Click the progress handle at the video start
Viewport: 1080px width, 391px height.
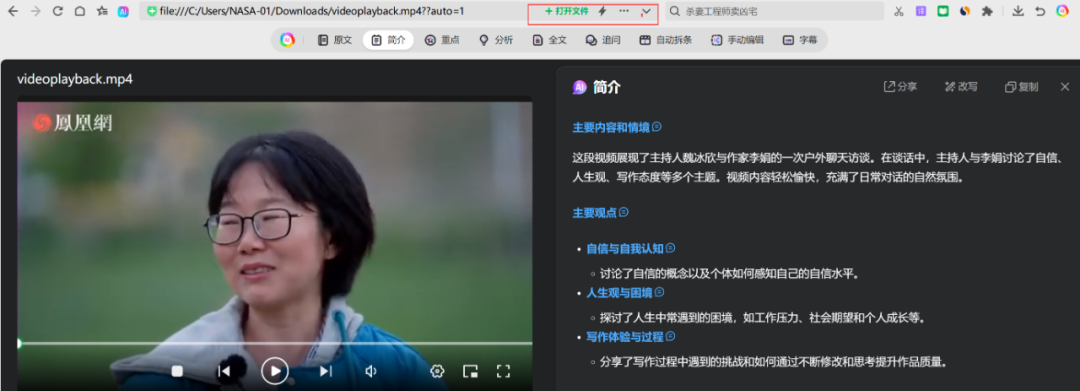[x=19, y=343]
